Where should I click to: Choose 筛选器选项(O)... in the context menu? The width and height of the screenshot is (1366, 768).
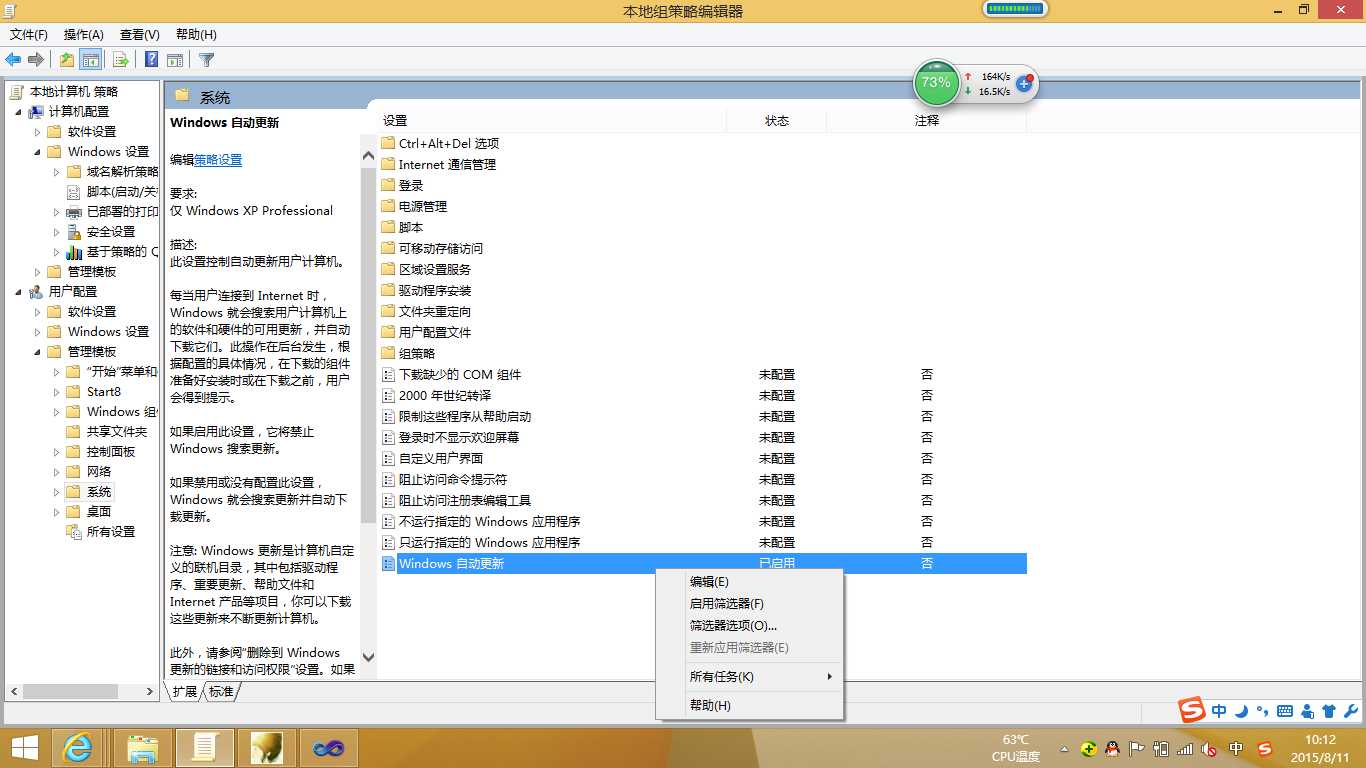click(749, 626)
